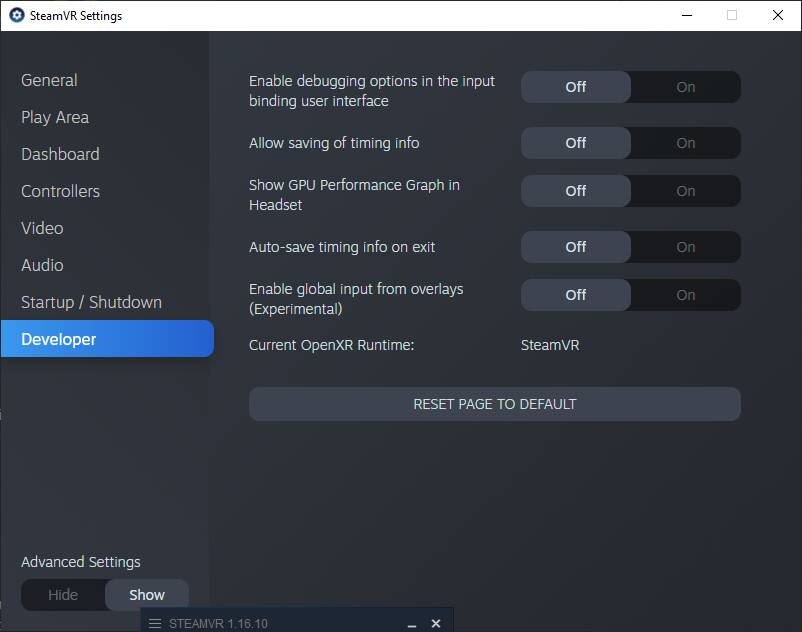802x632 pixels.
Task: Turn On input binding debugging options
Action: pos(685,87)
